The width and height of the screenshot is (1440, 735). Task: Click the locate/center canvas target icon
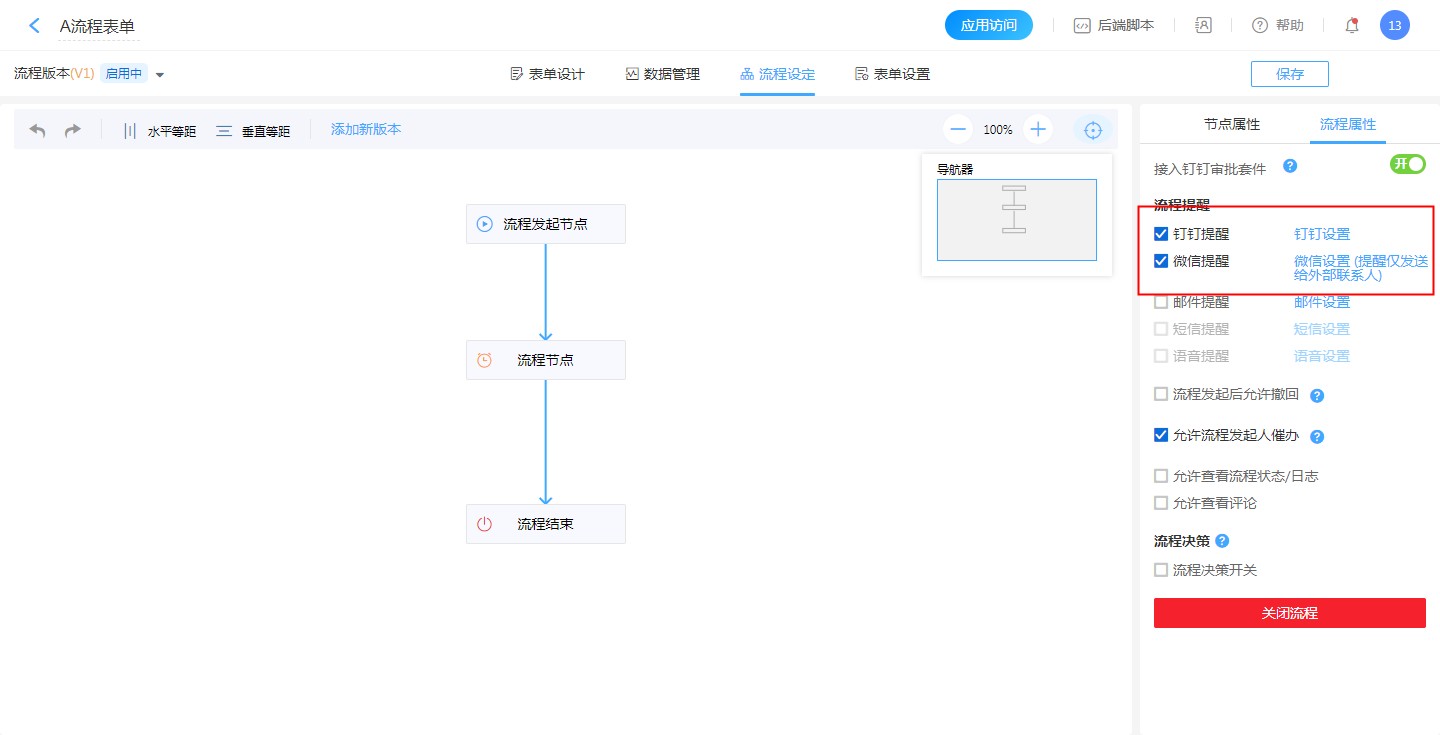click(1093, 130)
